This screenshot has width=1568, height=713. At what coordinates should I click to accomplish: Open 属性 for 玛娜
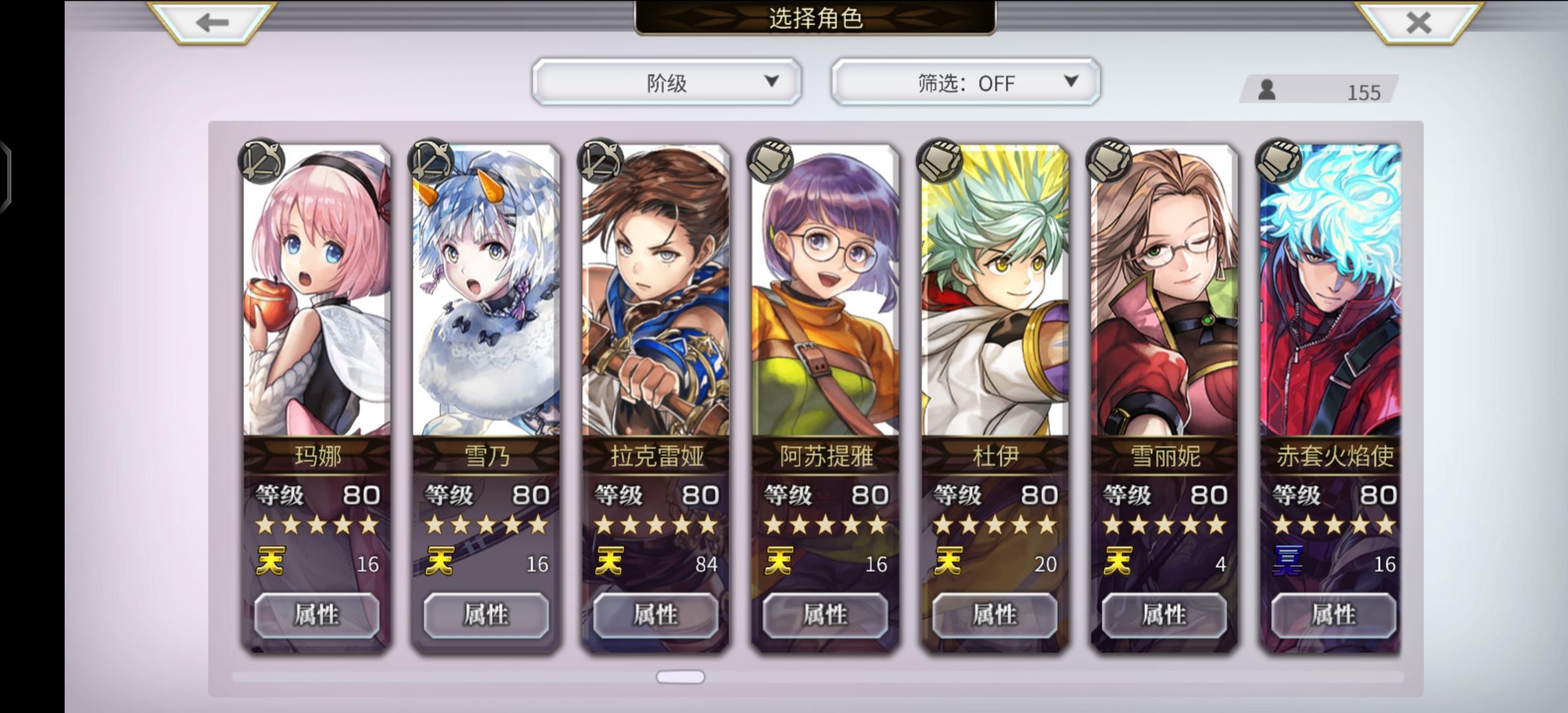pyautogui.click(x=317, y=615)
